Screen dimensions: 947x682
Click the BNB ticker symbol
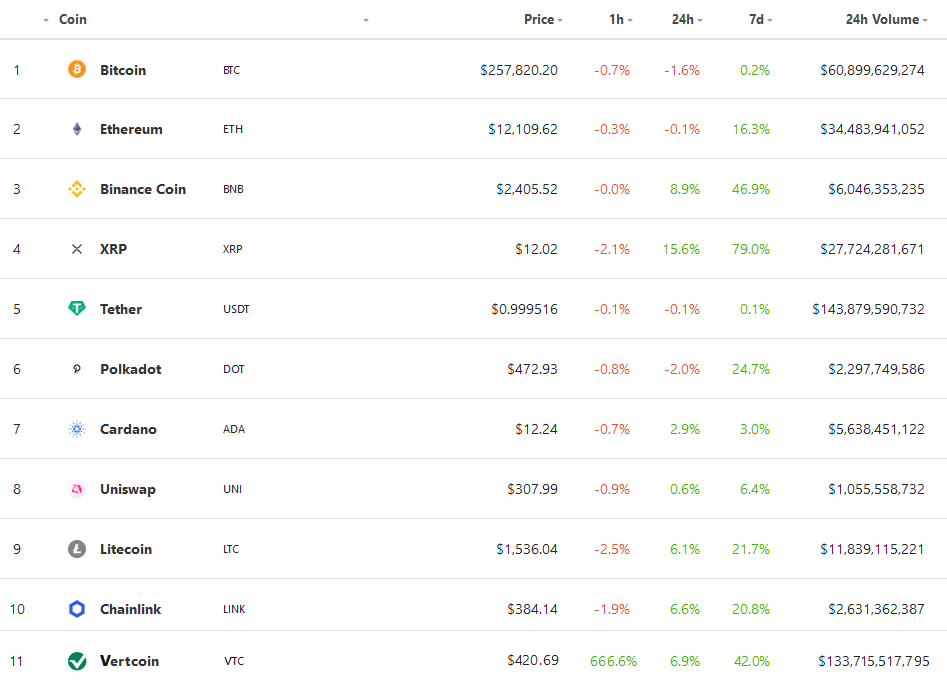(x=233, y=189)
